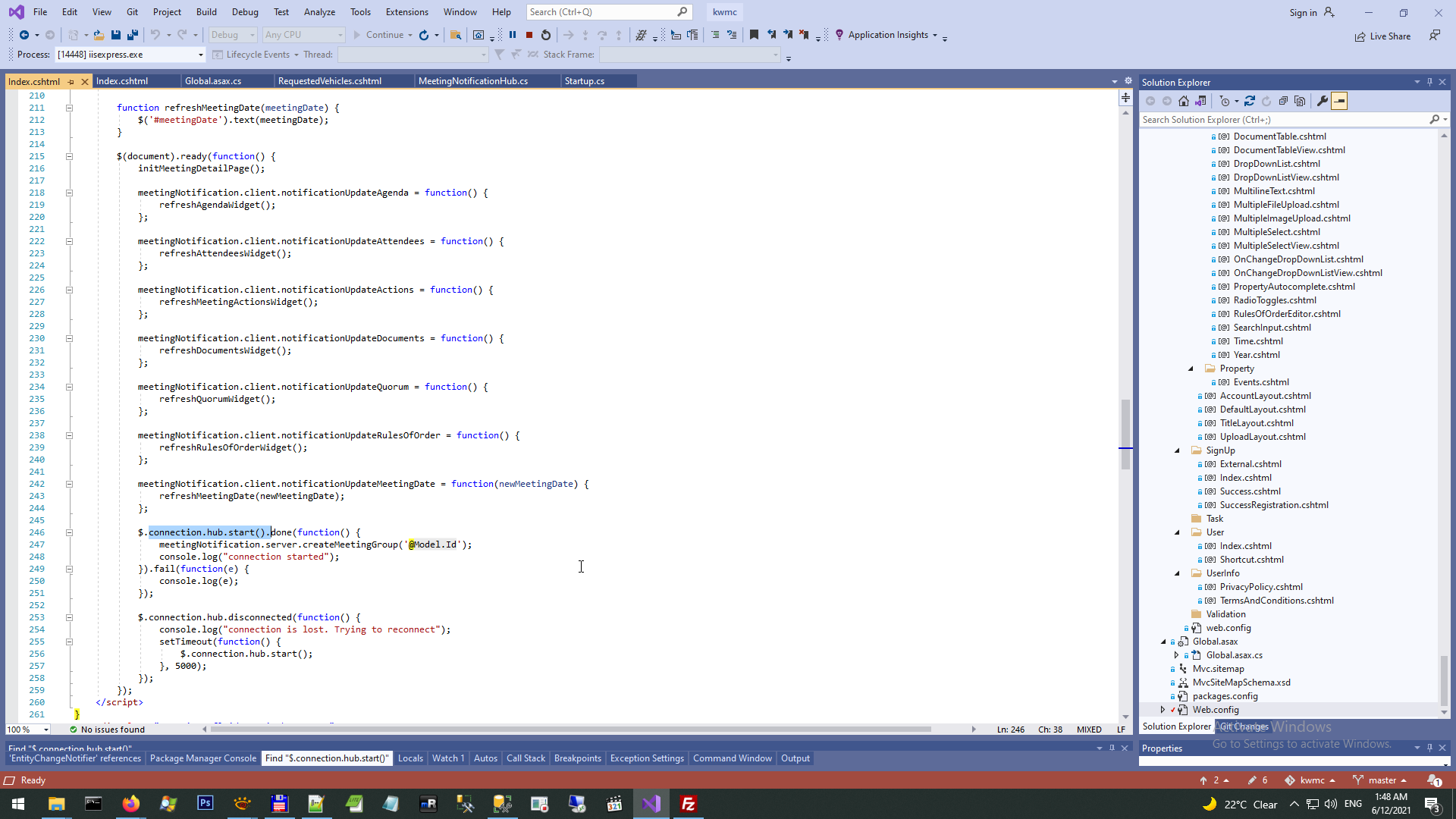This screenshot has width=1456, height=819.
Task: Click Solution Explorer Home icon
Action: pos(1184,101)
